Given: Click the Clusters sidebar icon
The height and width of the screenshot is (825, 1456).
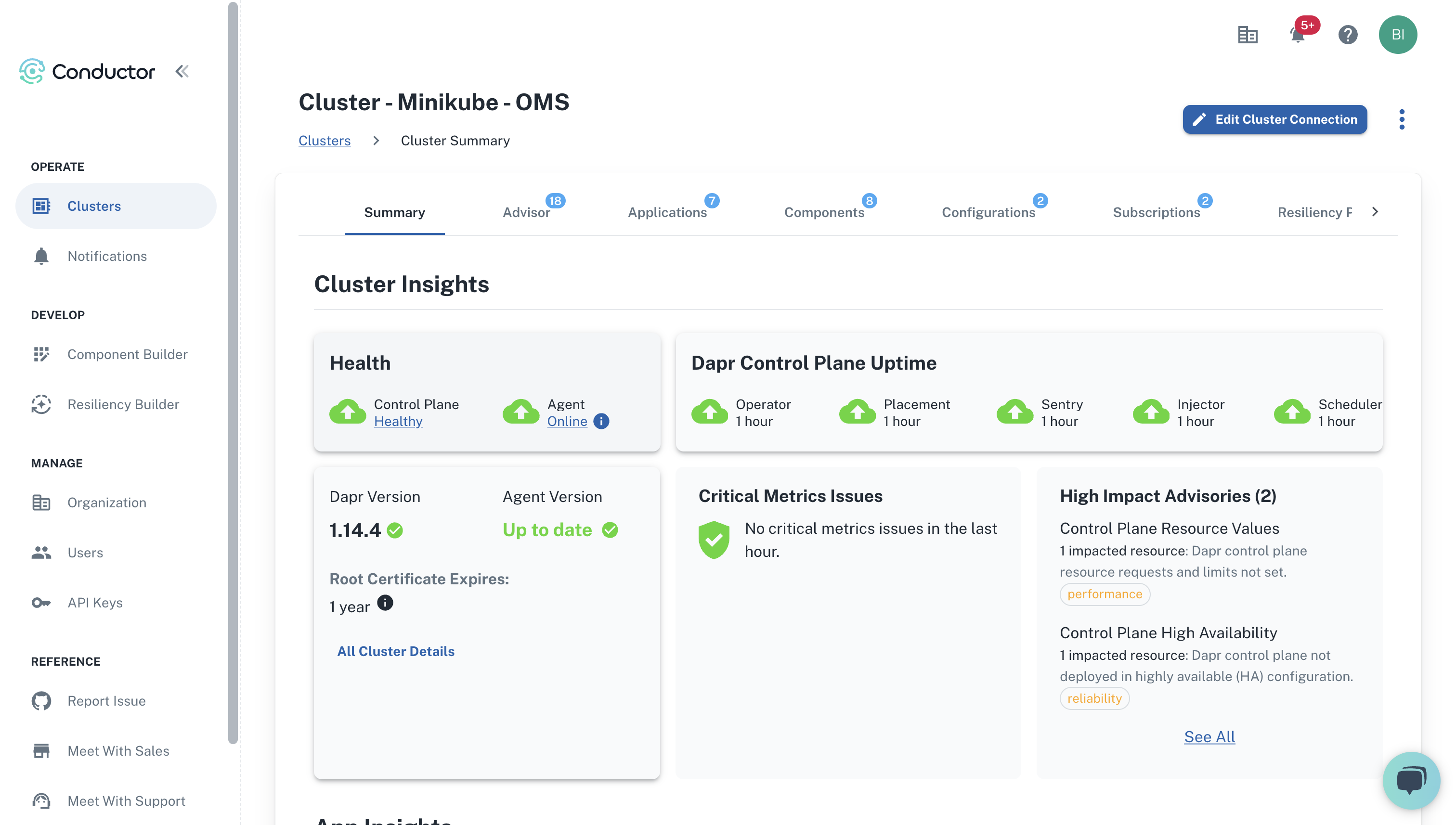Looking at the screenshot, I should click(41, 206).
